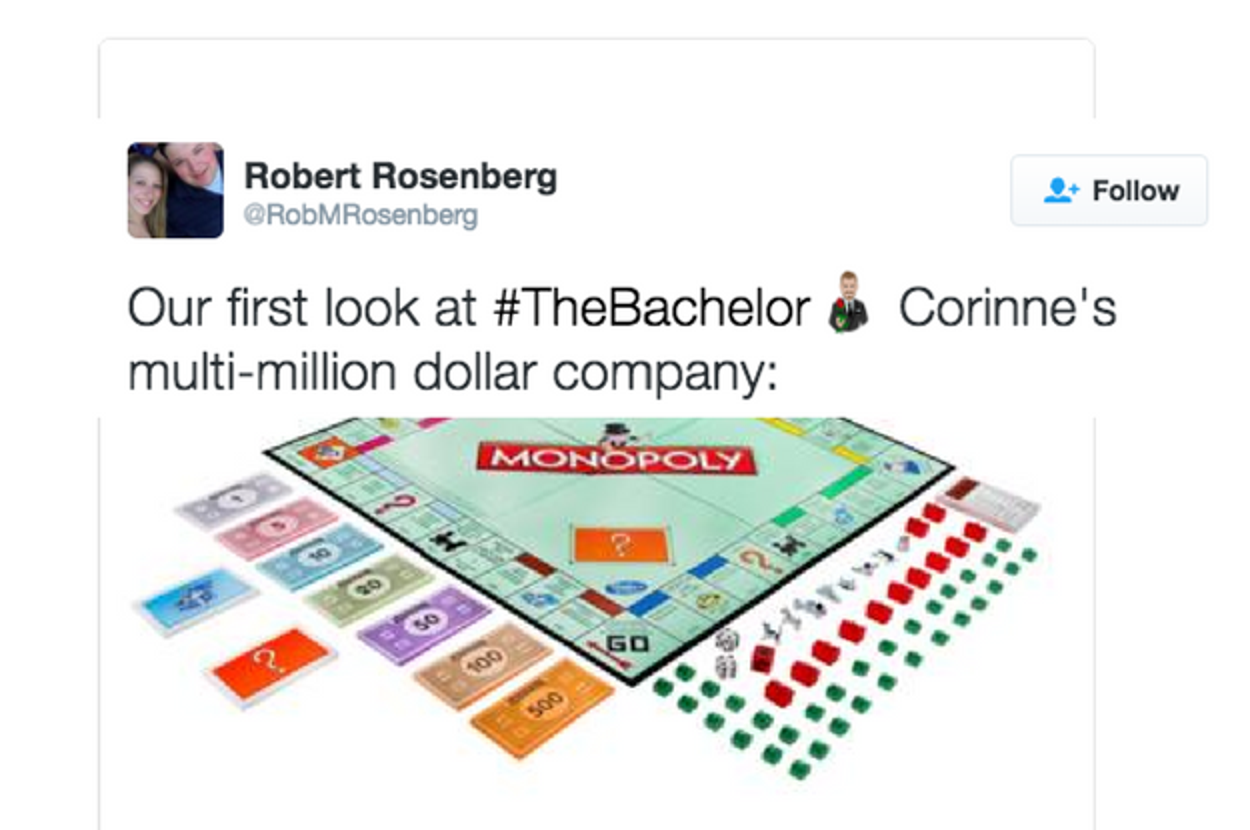Image resolution: width=1250 pixels, height=830 pixels.
Task: Click the suited man emoji in tweet
Action: click(849, 301)
